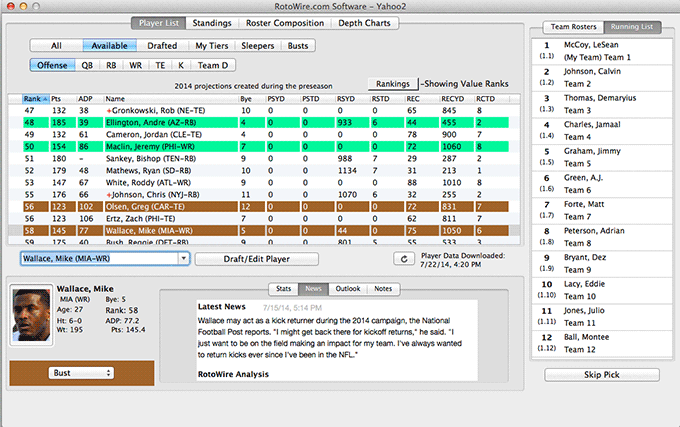Filter players by TE position
The height and width of the screenshot is (427, 680).
[160, 65]
